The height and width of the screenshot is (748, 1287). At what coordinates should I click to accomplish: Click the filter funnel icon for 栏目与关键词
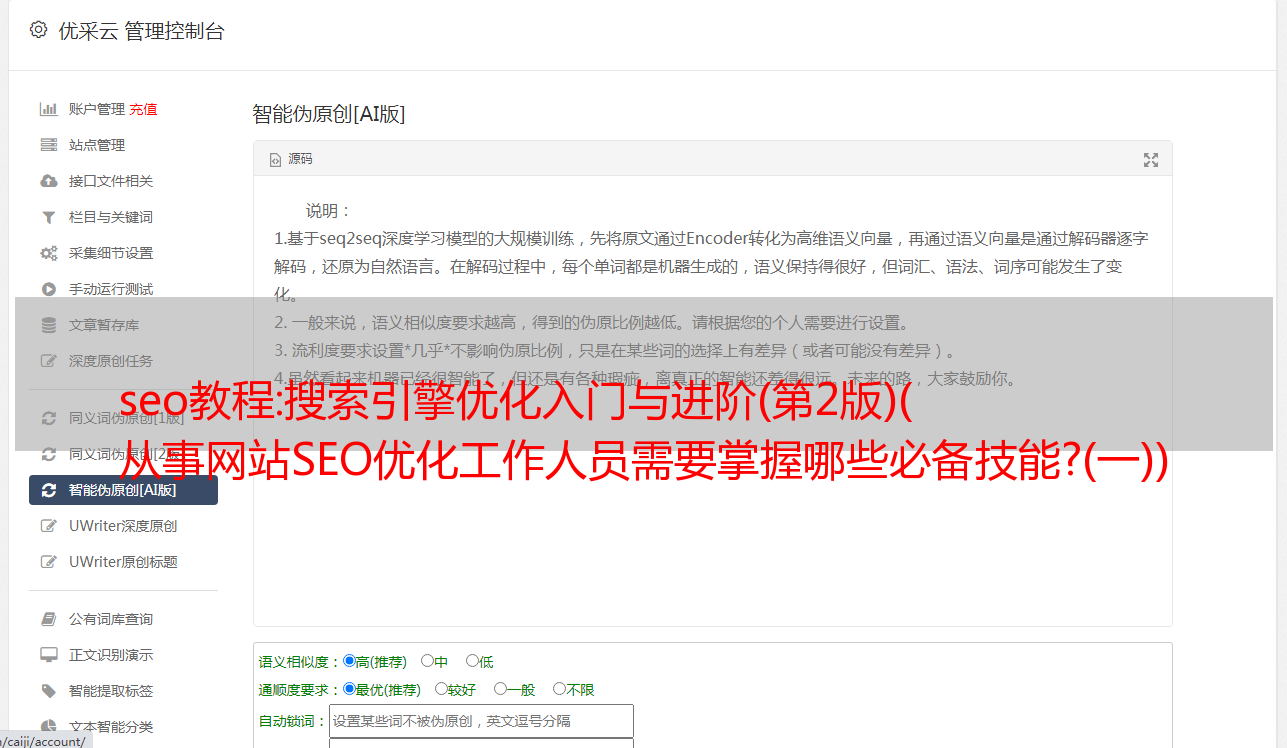[48, 217]
